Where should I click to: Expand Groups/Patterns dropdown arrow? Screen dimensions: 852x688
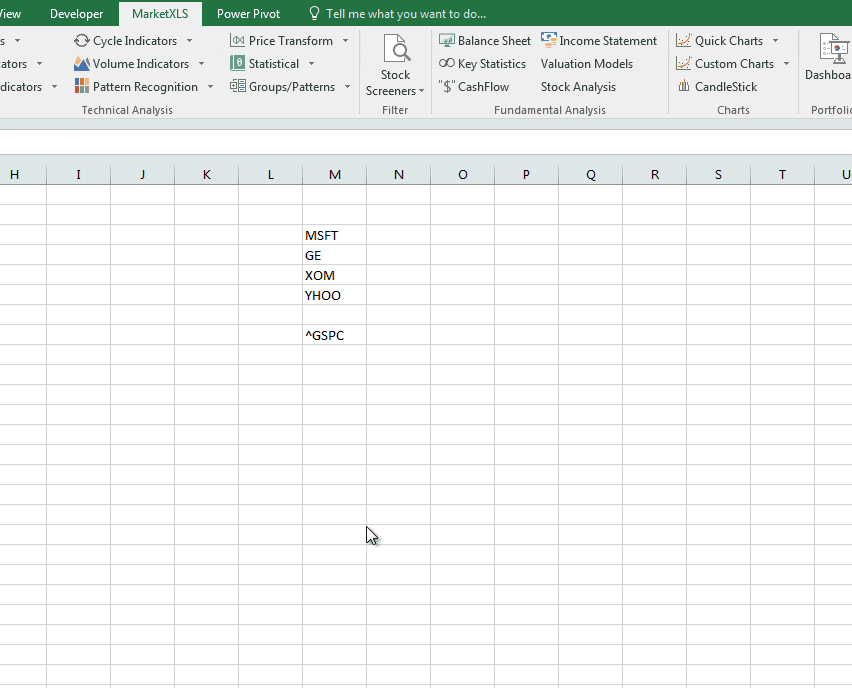[x=347, y=86]
